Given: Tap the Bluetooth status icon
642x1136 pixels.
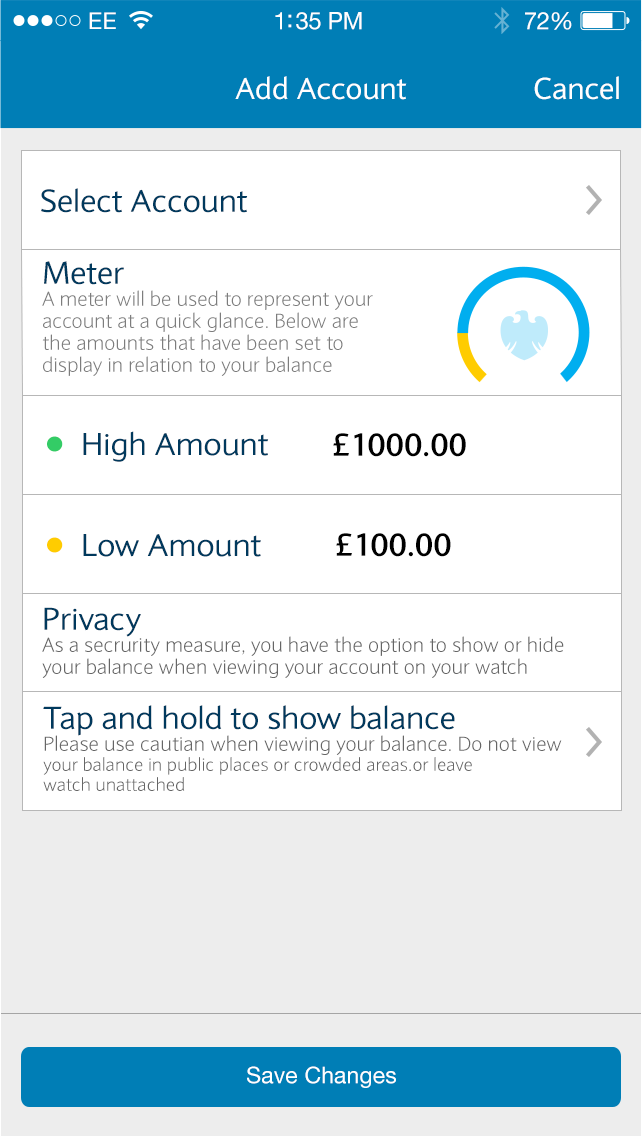Looking at the screenshot, I should click(501, 21).
